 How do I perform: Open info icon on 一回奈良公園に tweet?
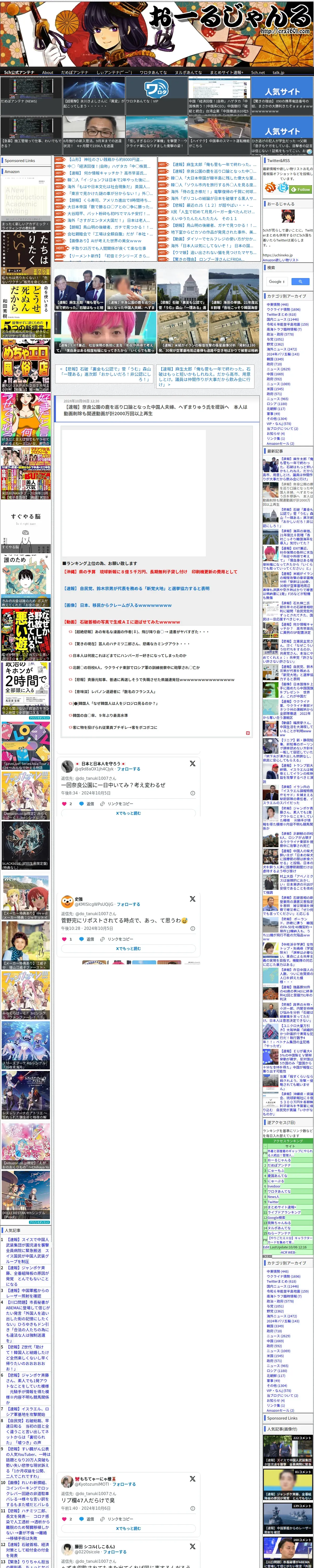193,793
